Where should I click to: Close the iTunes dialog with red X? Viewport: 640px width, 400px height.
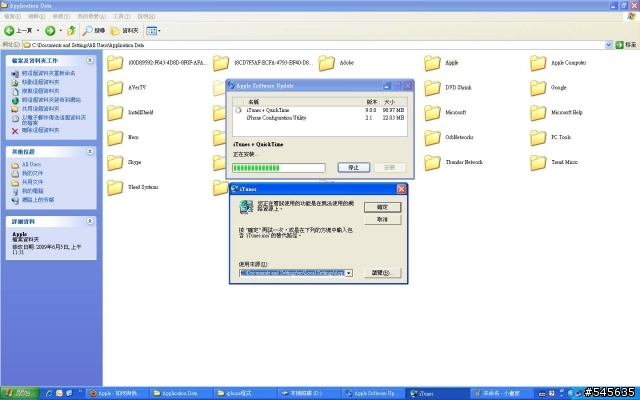[401, 189]
